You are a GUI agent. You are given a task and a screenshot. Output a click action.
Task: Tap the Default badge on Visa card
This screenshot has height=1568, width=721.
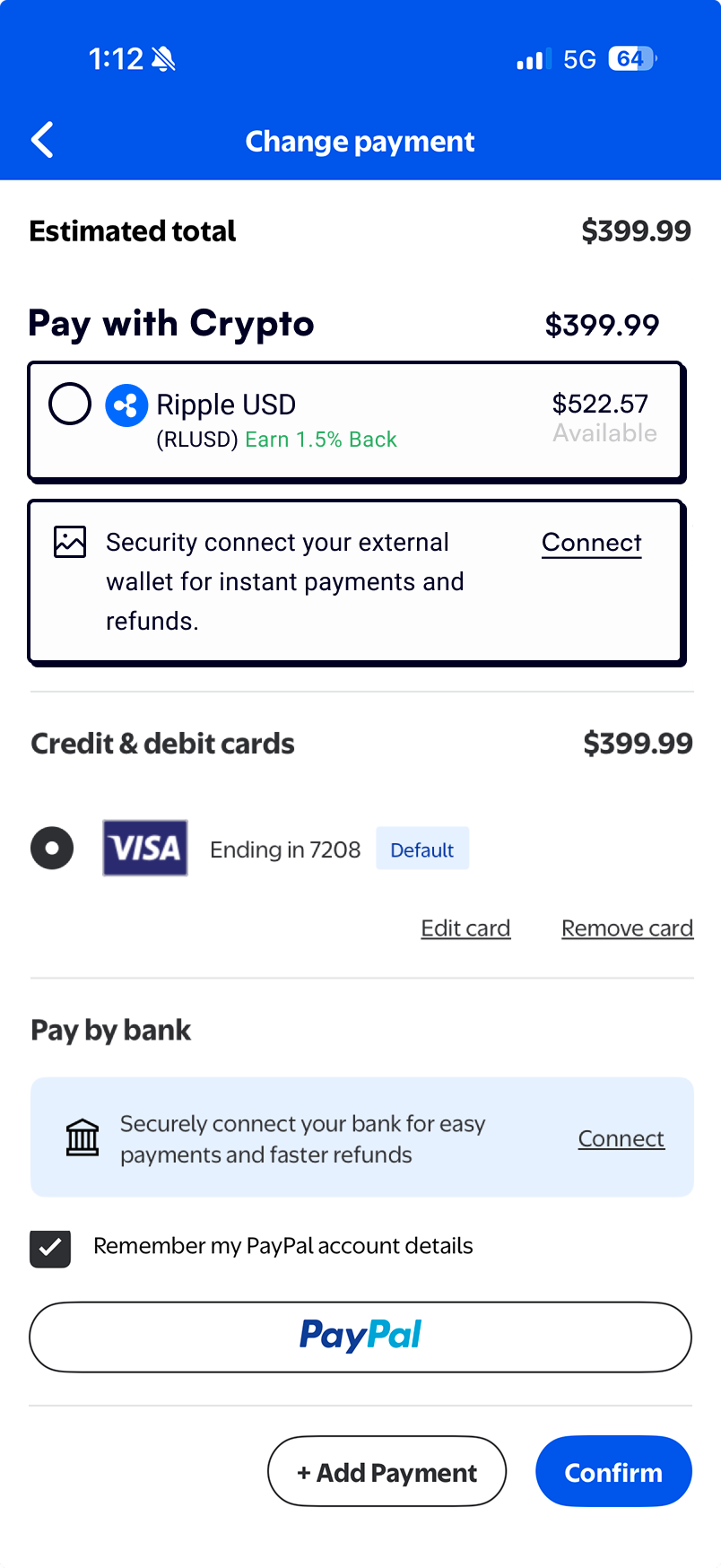[421, 849]
